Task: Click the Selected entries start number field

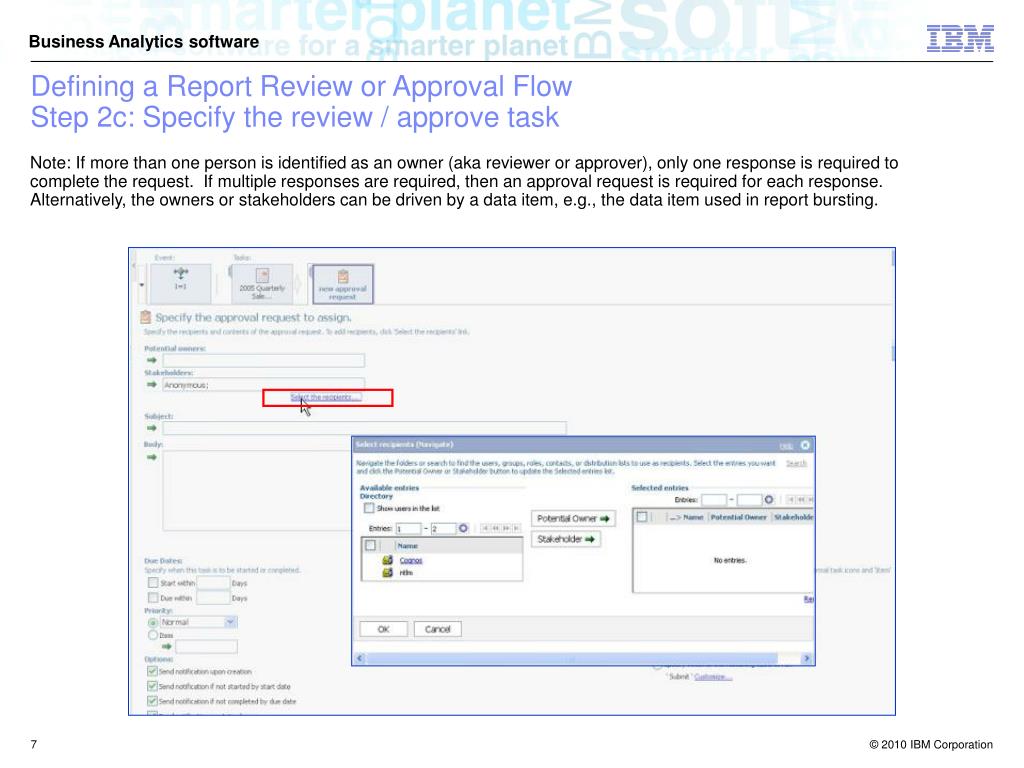Action: 714,500
